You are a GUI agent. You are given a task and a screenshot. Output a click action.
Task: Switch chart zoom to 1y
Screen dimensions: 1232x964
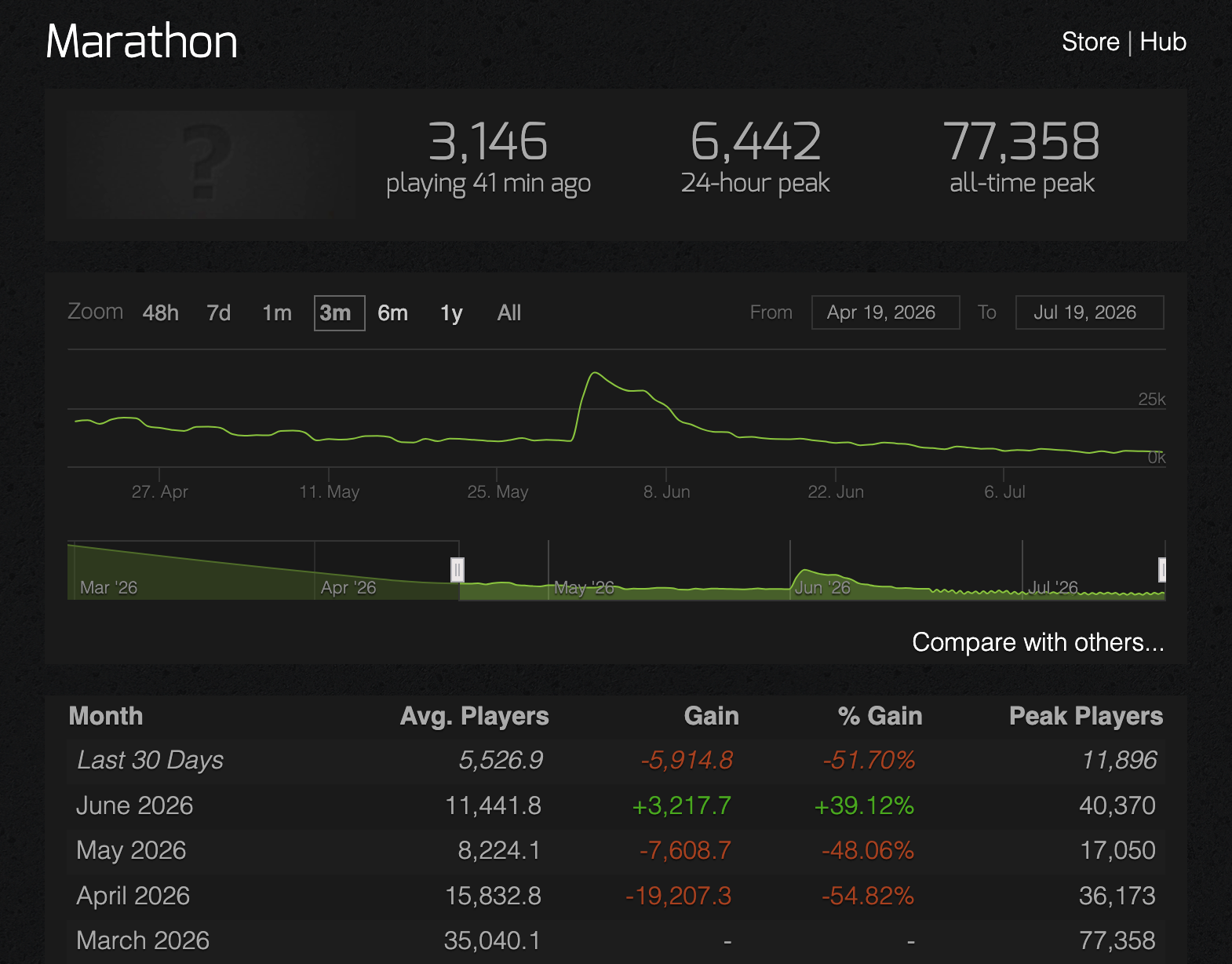pyautogui.click(x=451, y=313)
